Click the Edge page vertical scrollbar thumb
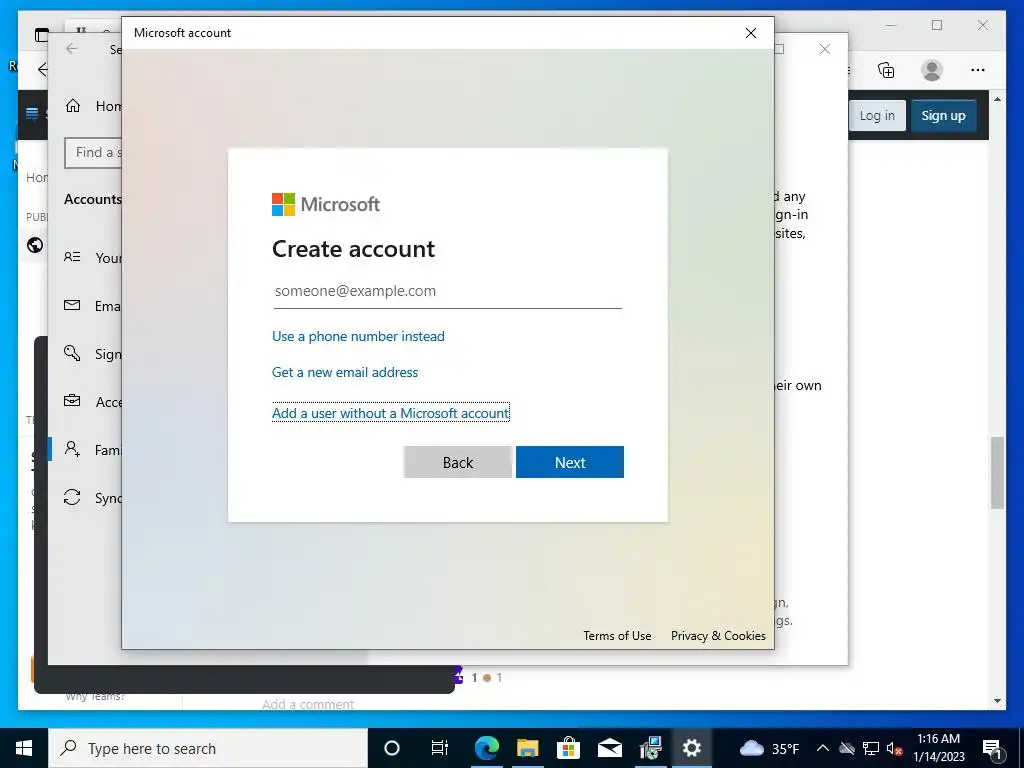1024x768 pixels. click(x=997, y=473)
